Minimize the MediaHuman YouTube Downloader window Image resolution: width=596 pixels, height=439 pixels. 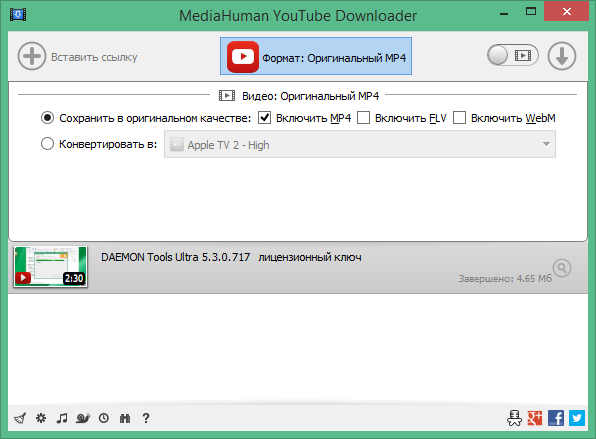(504, 14)
